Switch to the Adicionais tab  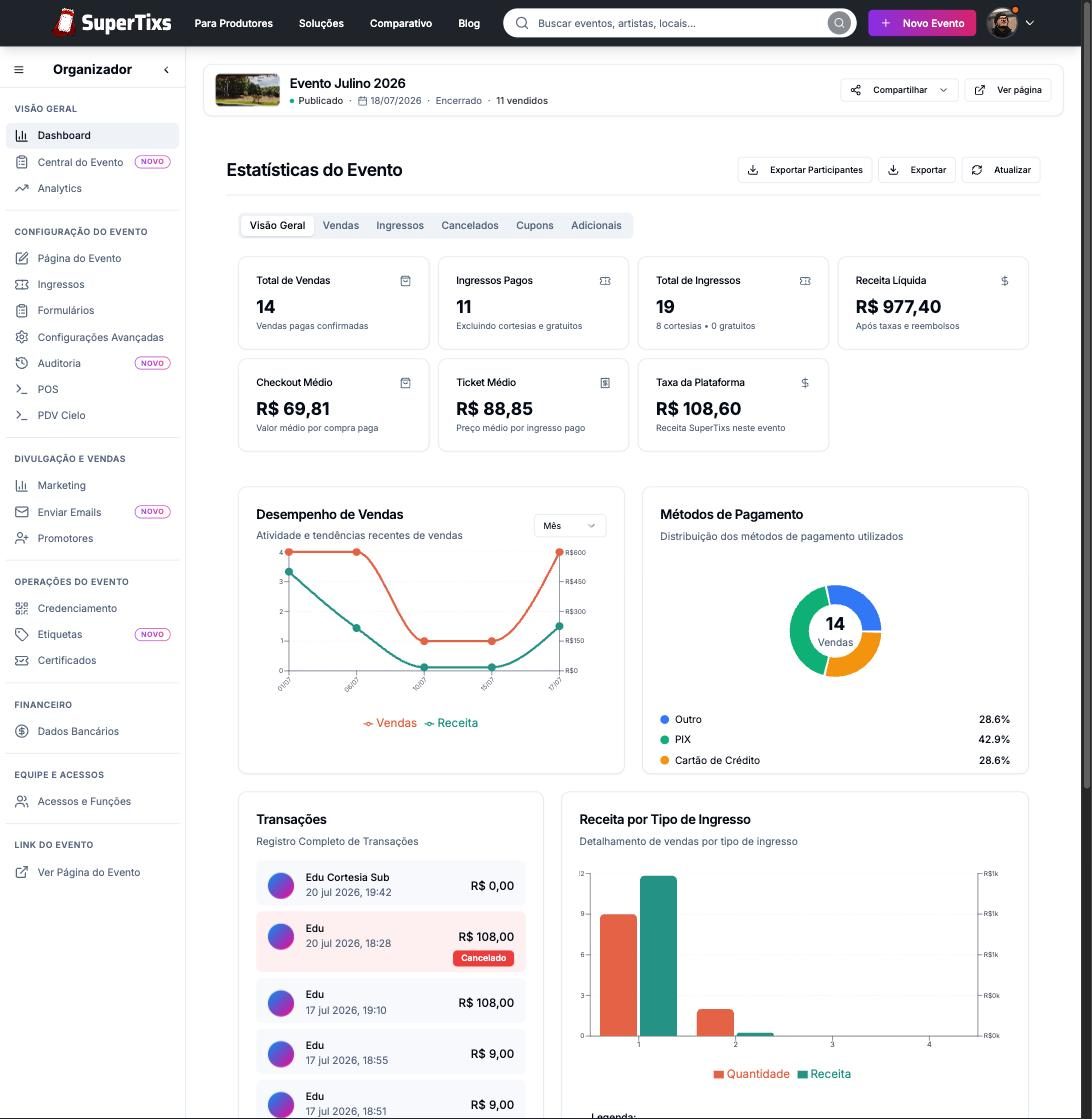[x=596, y=226]
